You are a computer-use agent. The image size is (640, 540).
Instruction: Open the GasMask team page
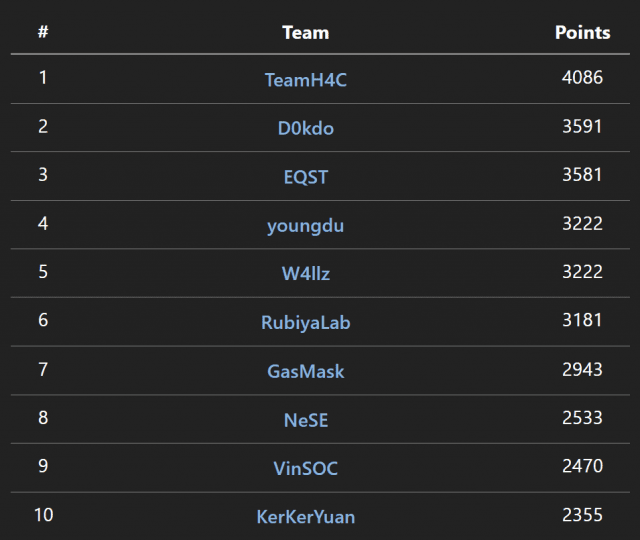305,371
